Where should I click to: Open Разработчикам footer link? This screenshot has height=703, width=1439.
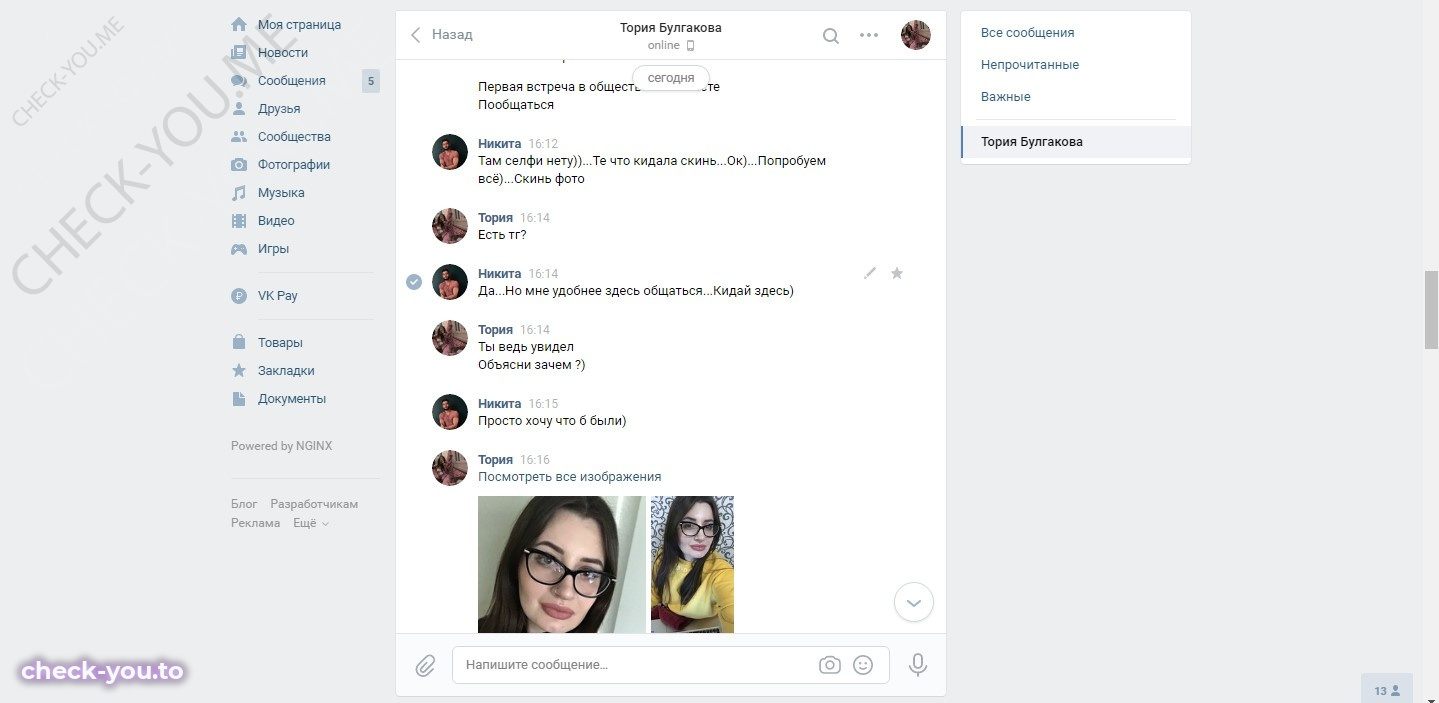(314, 504)
